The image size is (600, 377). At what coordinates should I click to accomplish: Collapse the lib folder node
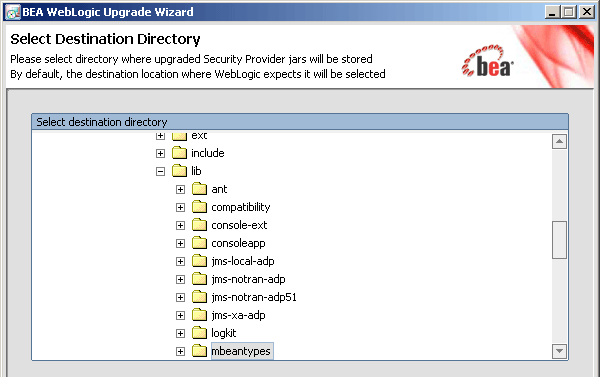(160, 171)
